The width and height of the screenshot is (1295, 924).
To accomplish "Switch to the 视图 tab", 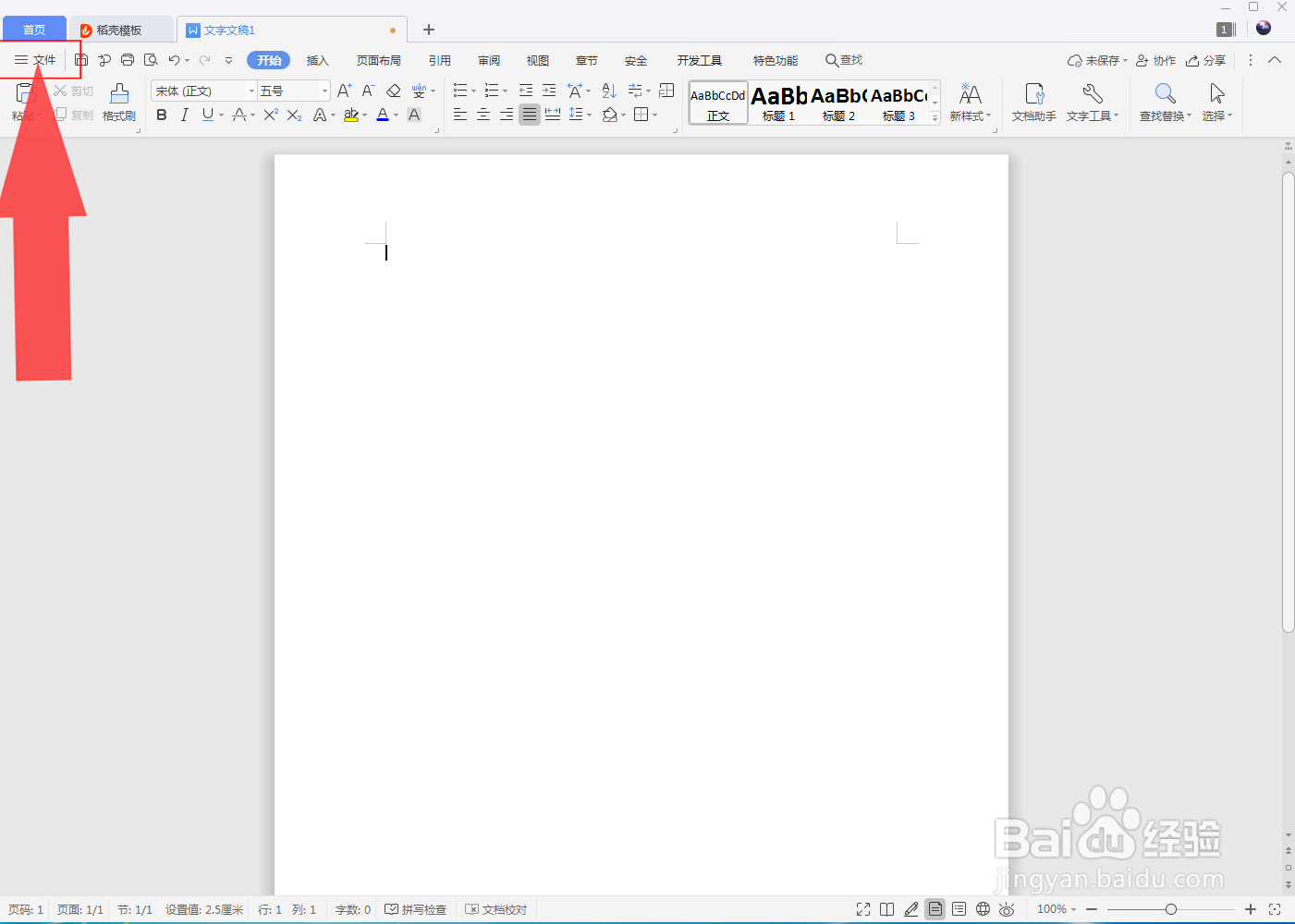I will (538, 60).
